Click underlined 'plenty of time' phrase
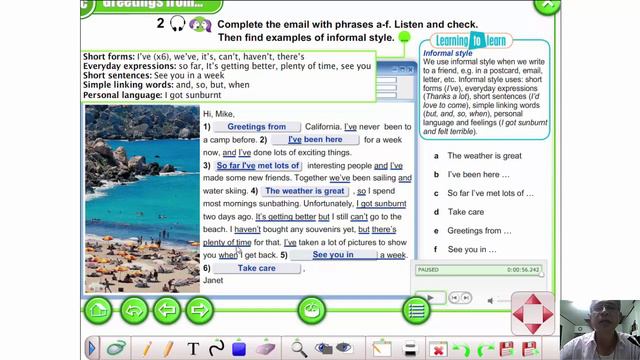 (227, 242)
